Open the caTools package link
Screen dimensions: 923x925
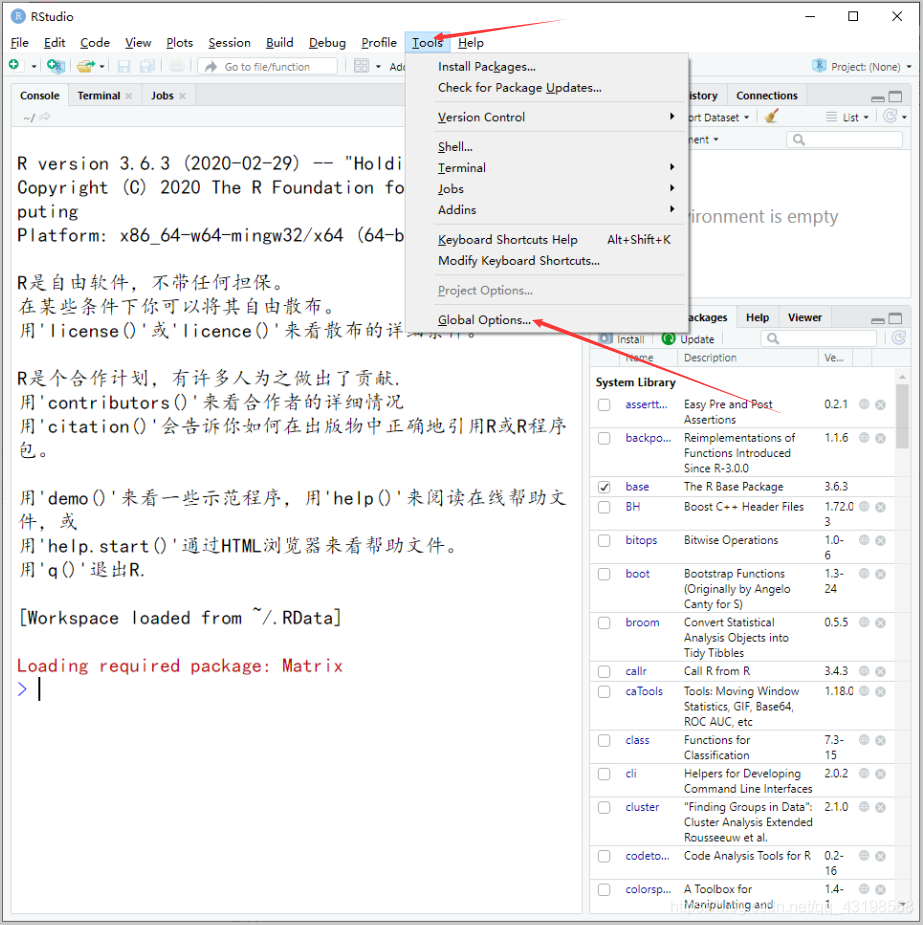coord(644,691)
